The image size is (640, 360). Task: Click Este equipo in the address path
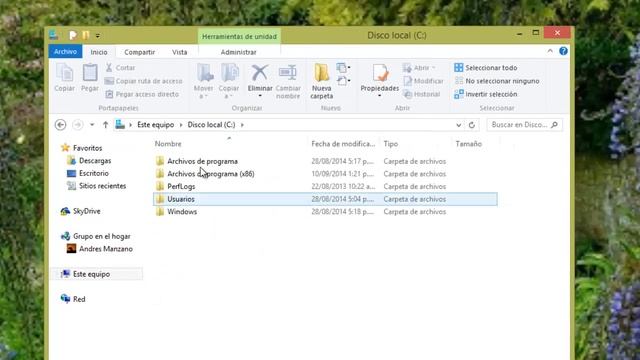pos(156,124)
